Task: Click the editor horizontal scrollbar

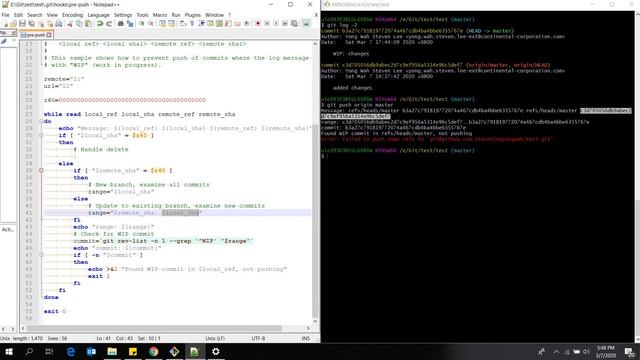Action: 154,328
